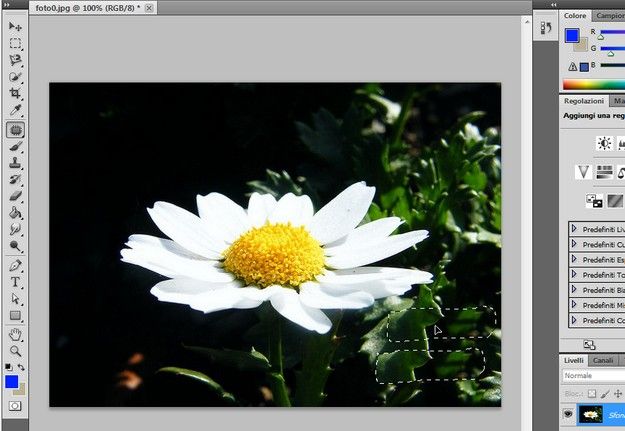Viewport: 625px width, 431px height.
Task: Expand Predefiniti Bianco e nero presets
Action: point(574,289)
